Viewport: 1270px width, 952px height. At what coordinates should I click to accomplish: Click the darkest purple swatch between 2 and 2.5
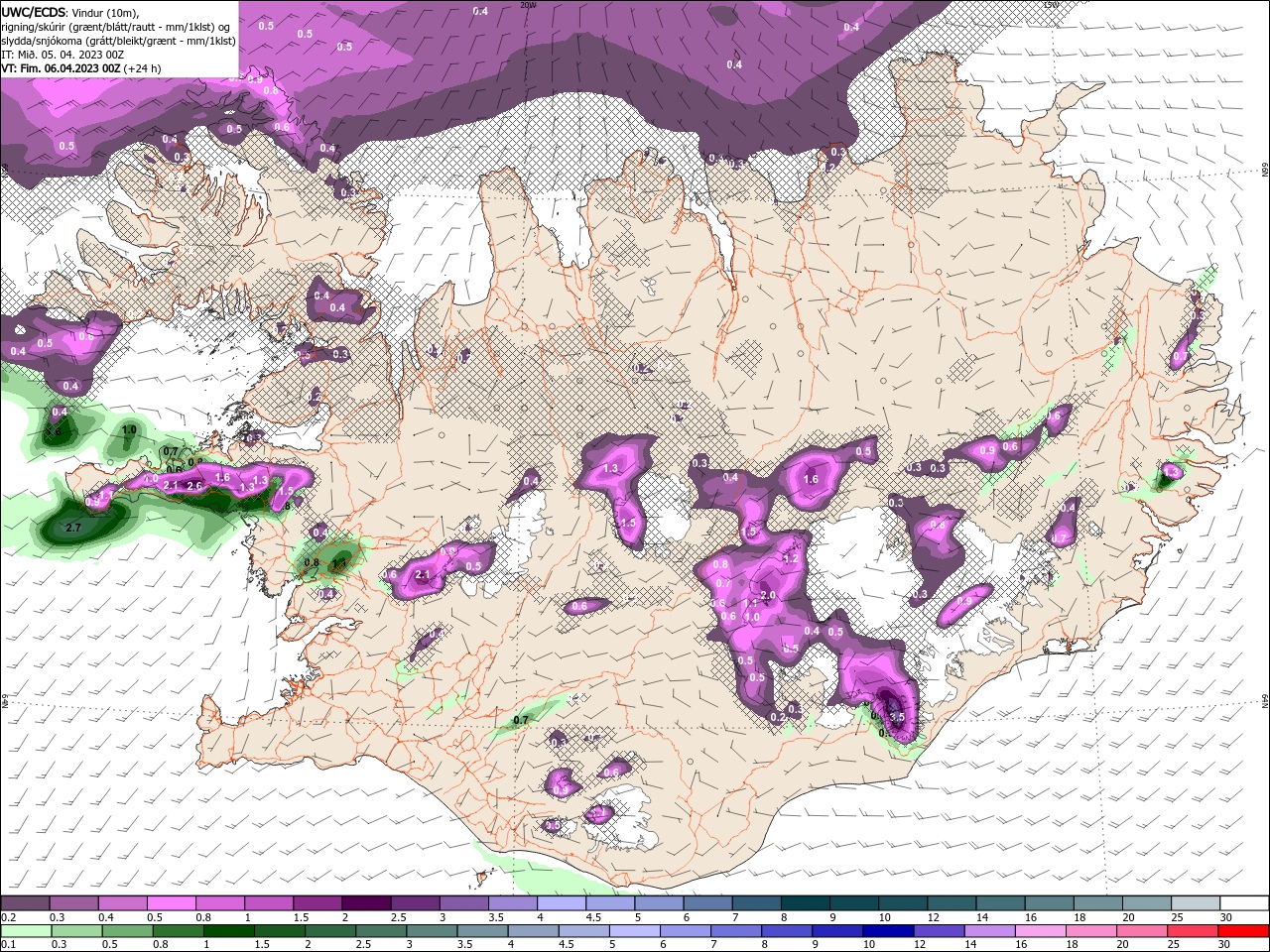[x=365, y=903]
